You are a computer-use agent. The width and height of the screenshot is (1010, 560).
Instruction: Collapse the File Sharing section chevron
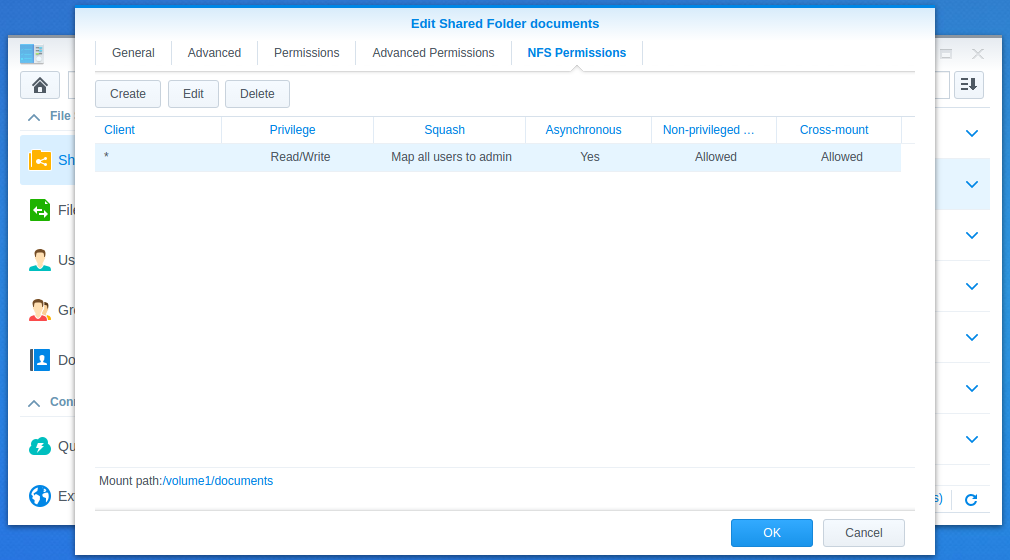tap(34, 117)
